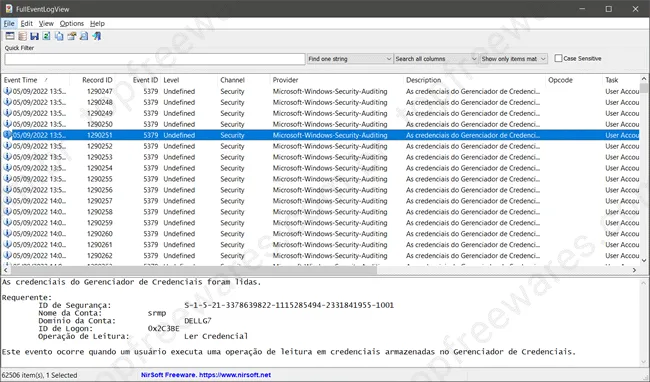
Task: Click the '62506 item(s), 1 Selected' status text
Action: 39,375
